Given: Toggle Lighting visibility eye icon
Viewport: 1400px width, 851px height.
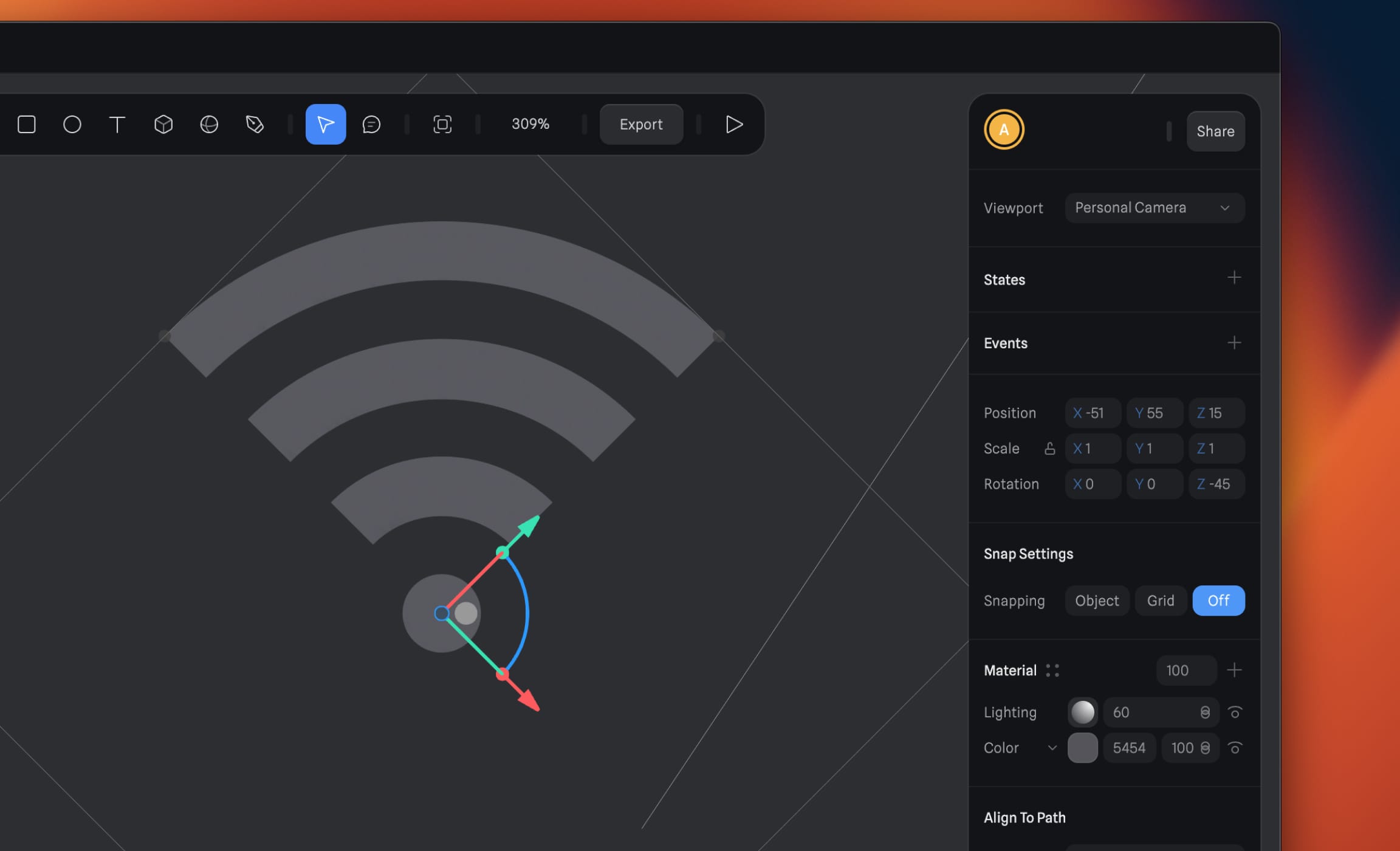Looking at the screenshot, I should (x=1235, y=712).
